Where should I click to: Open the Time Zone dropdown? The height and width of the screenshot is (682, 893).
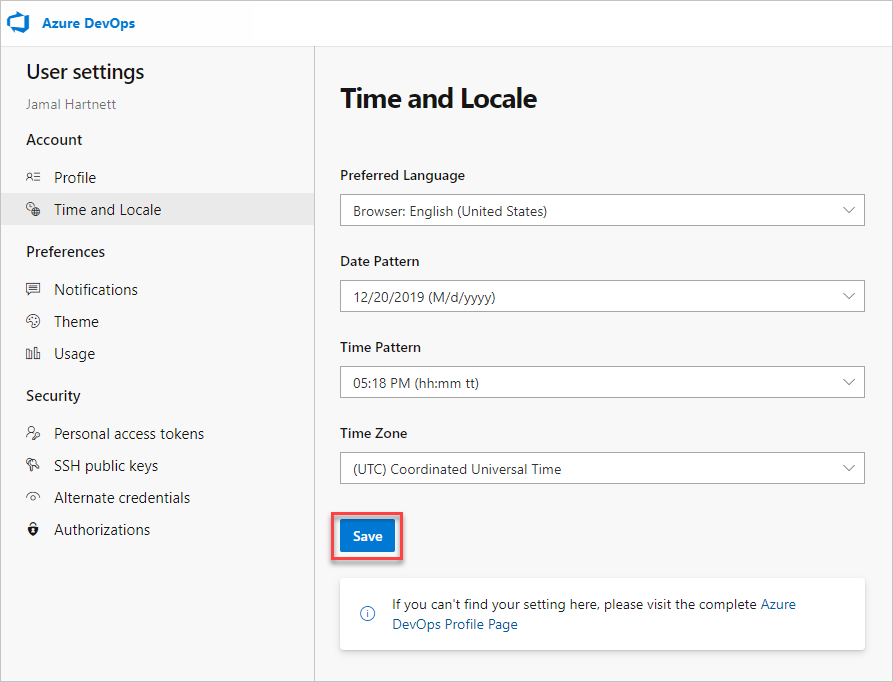(x=602, y=468)
